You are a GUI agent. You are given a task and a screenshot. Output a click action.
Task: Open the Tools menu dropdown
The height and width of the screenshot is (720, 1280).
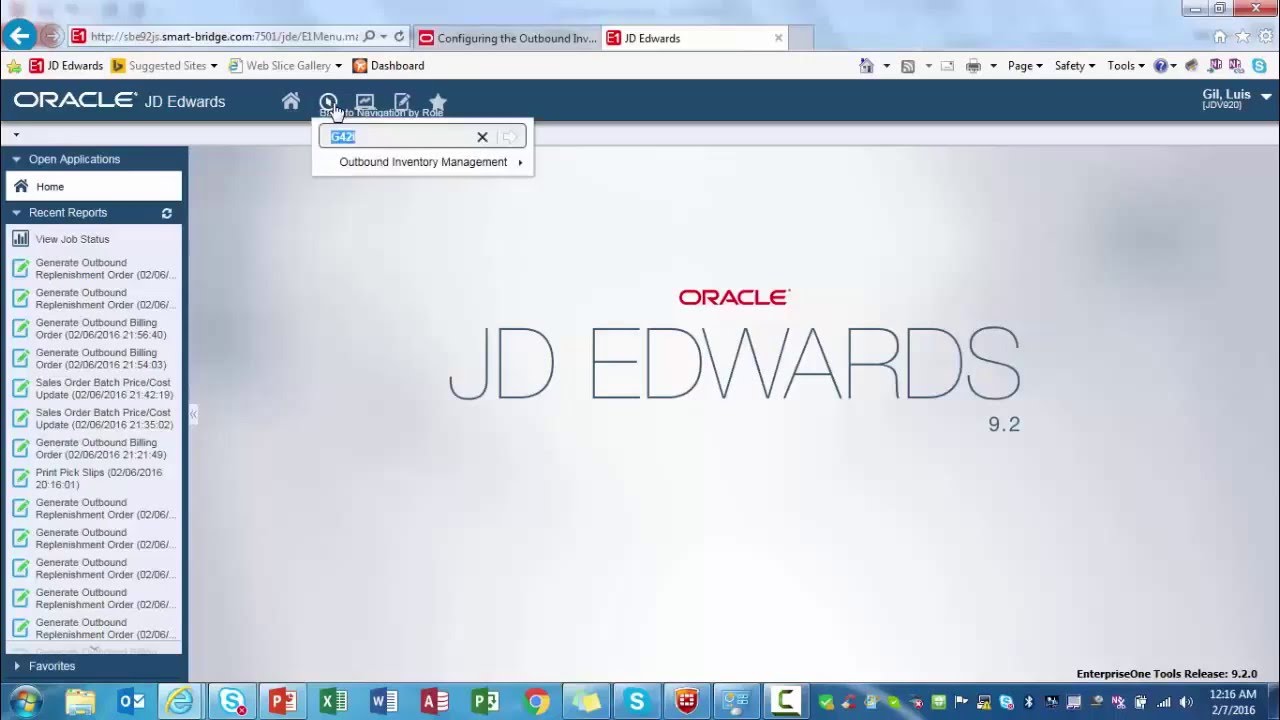pos(1126,66)
